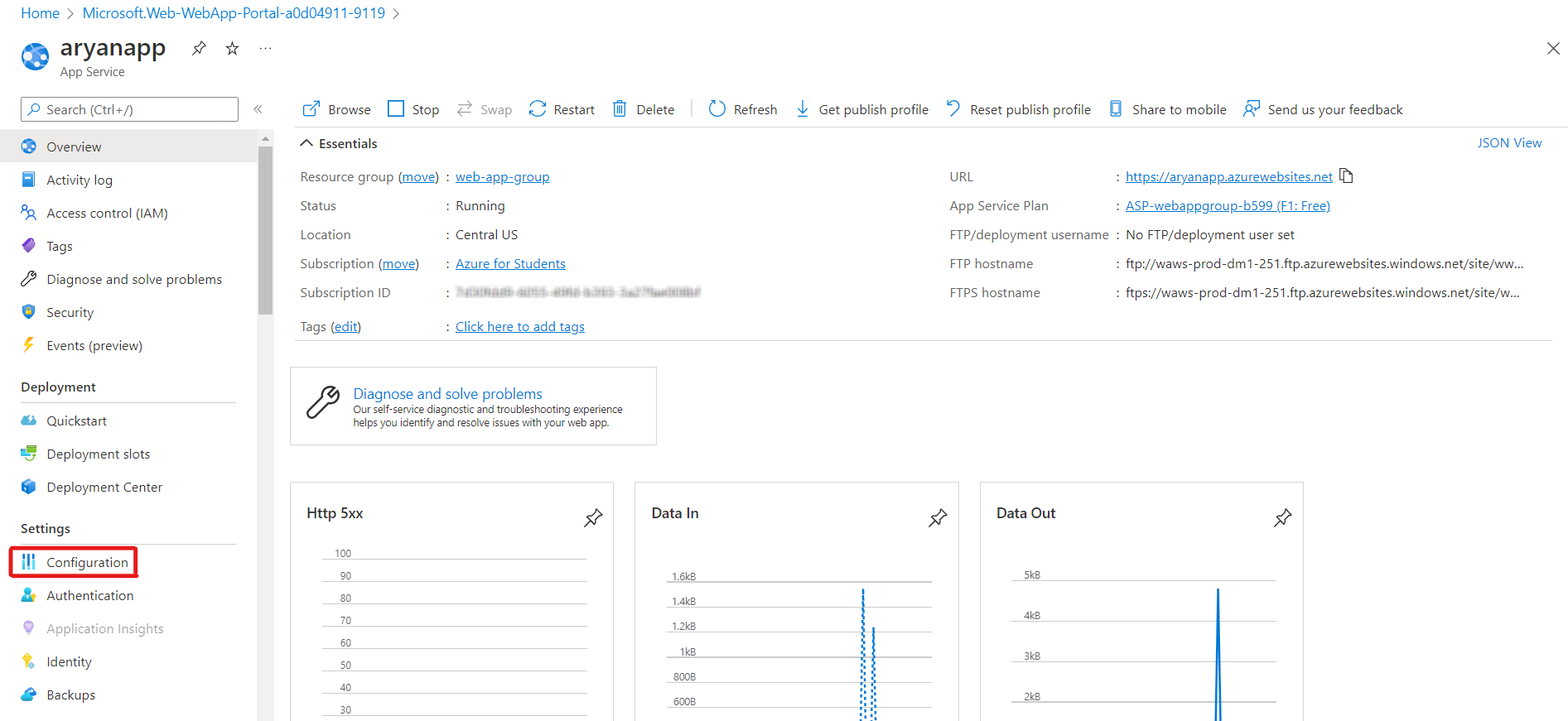Pin the Data In chart
This screenshot has width=1568, height=721.
pyautogui.click(x=938, y=518)
